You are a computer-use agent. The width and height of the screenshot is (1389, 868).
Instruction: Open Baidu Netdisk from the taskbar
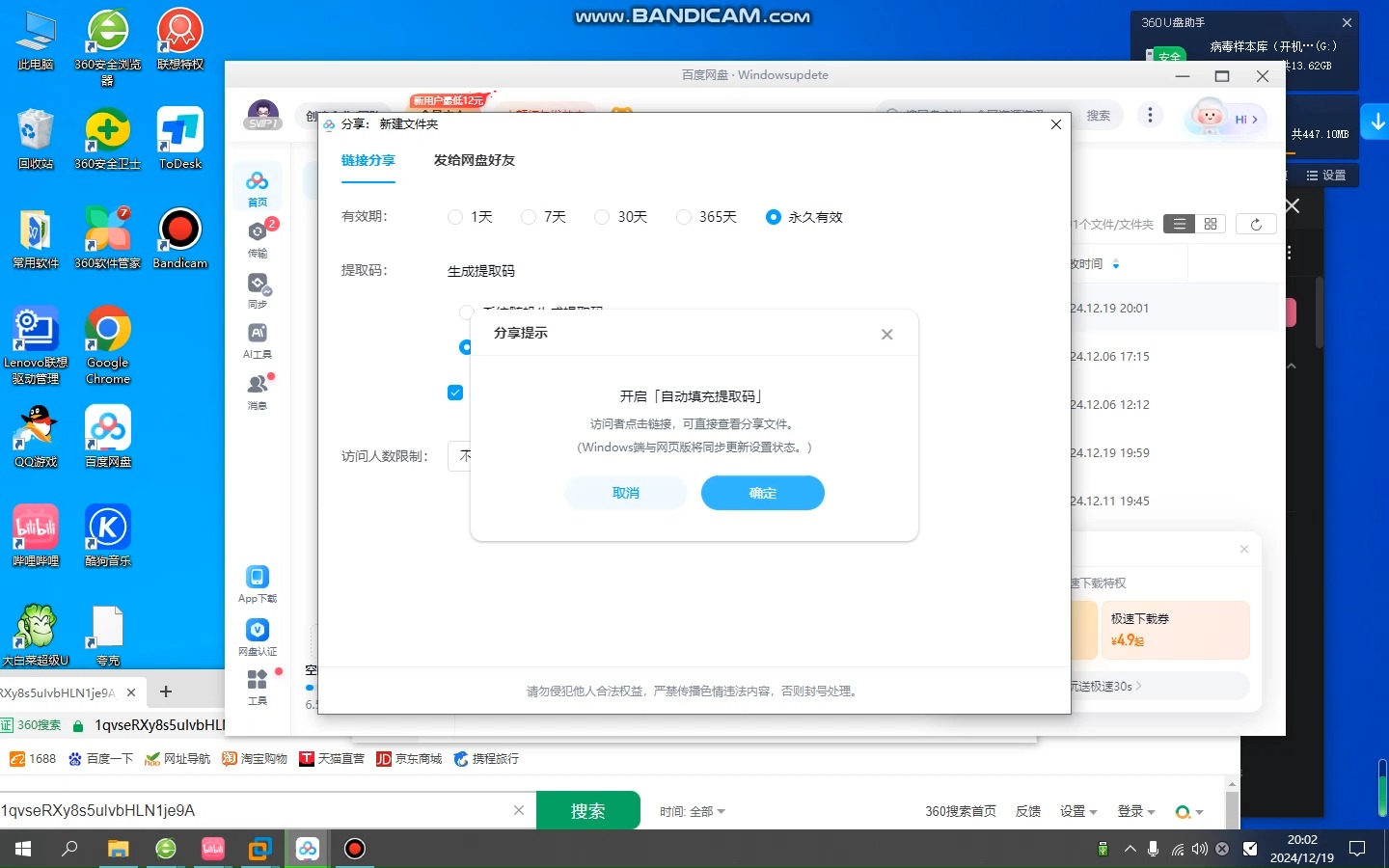[x=308, y=849]
